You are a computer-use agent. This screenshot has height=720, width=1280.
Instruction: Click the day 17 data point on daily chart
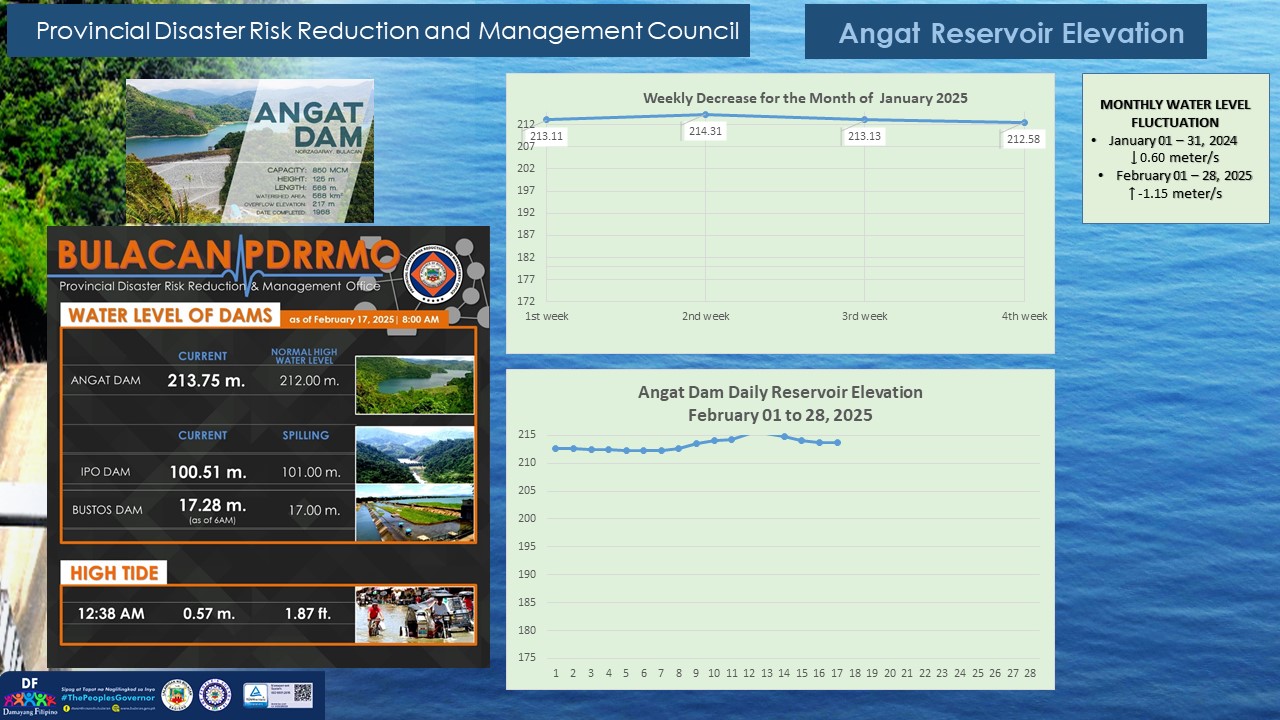(x=837, y=442)
